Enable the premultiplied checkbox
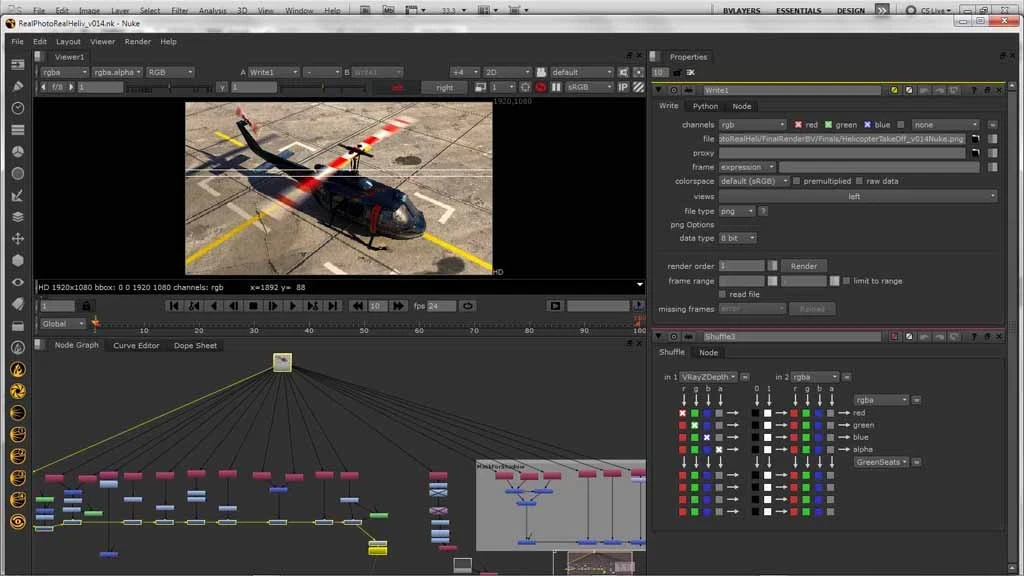The height and width of the screenshot is (576, 1024). coord(797,181)
